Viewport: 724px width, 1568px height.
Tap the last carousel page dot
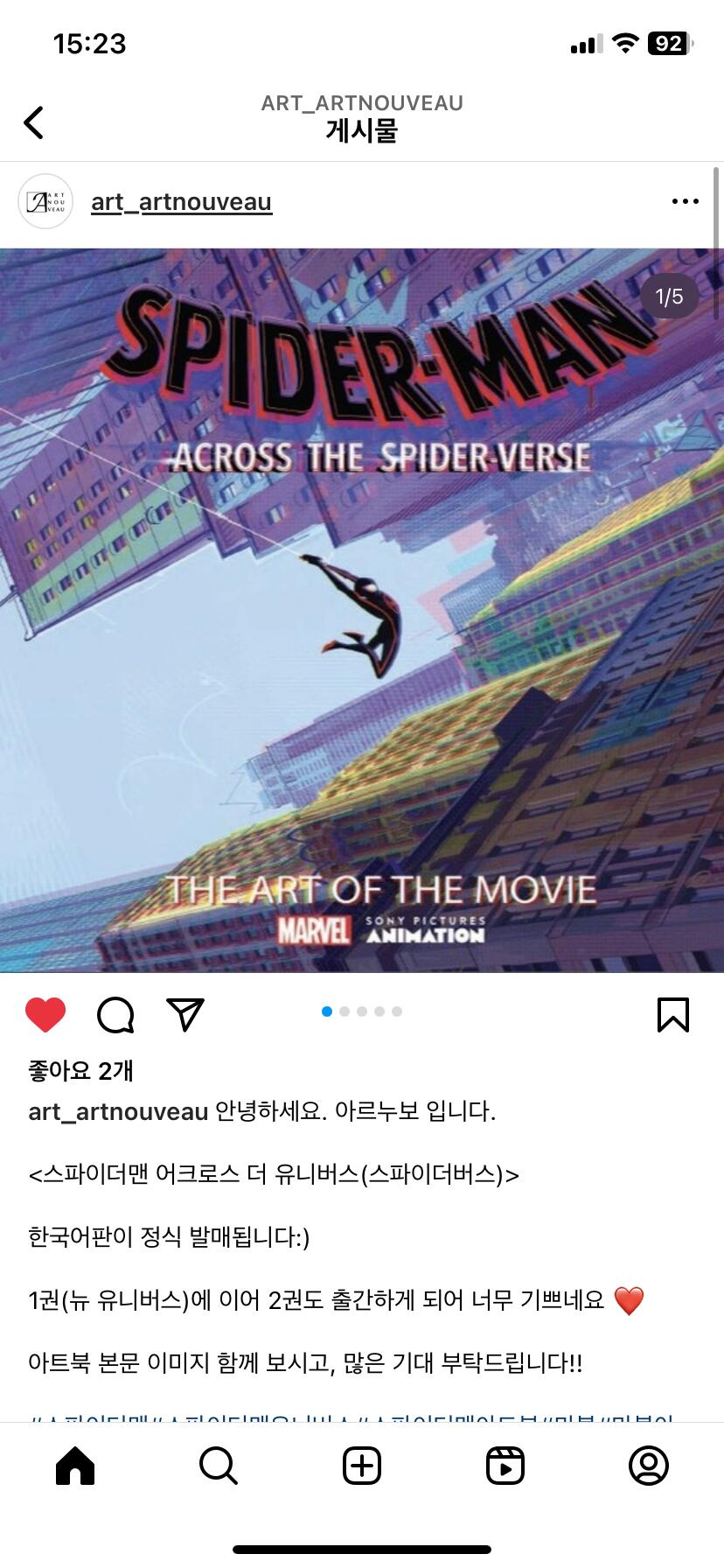[x=397, y=1011]
